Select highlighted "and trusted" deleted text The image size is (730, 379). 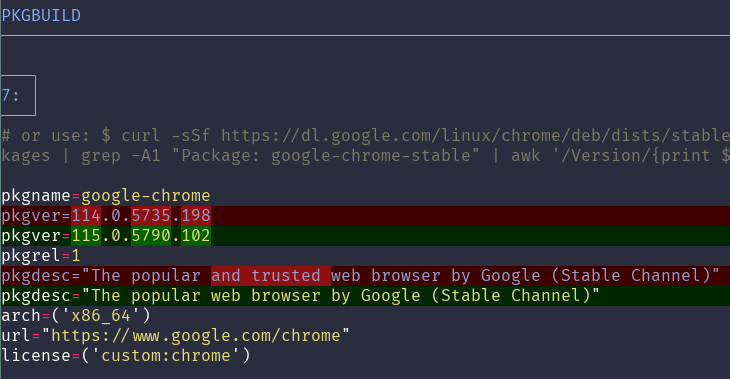[x=271, y=276]
